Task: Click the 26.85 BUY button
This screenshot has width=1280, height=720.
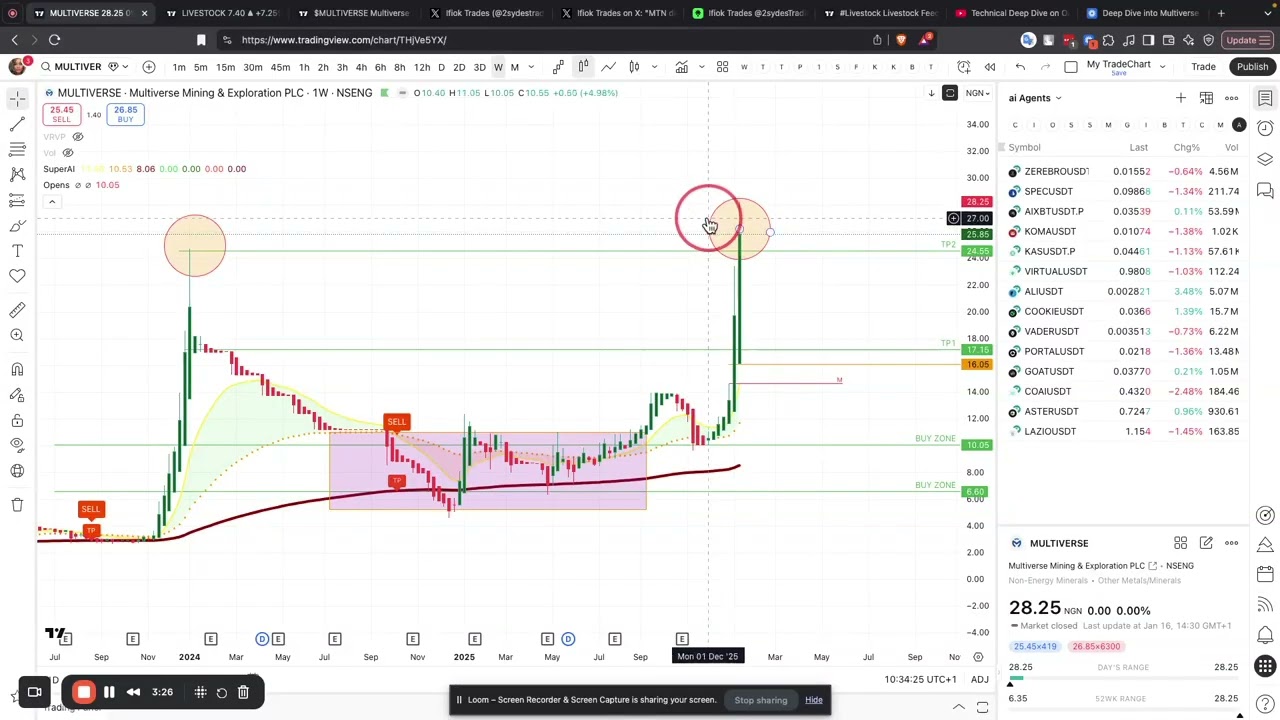Action: coord(125,114)
